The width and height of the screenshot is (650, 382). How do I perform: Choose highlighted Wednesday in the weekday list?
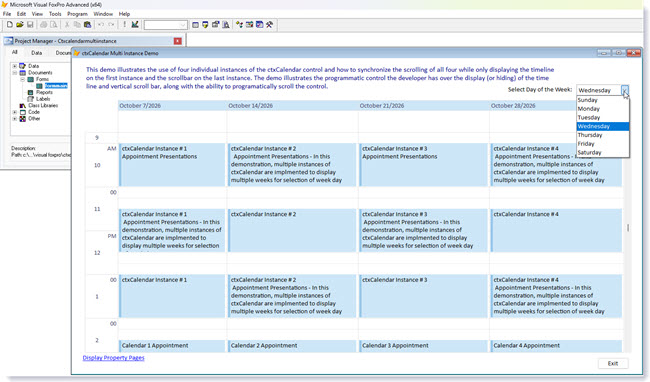tap(603, 126)
